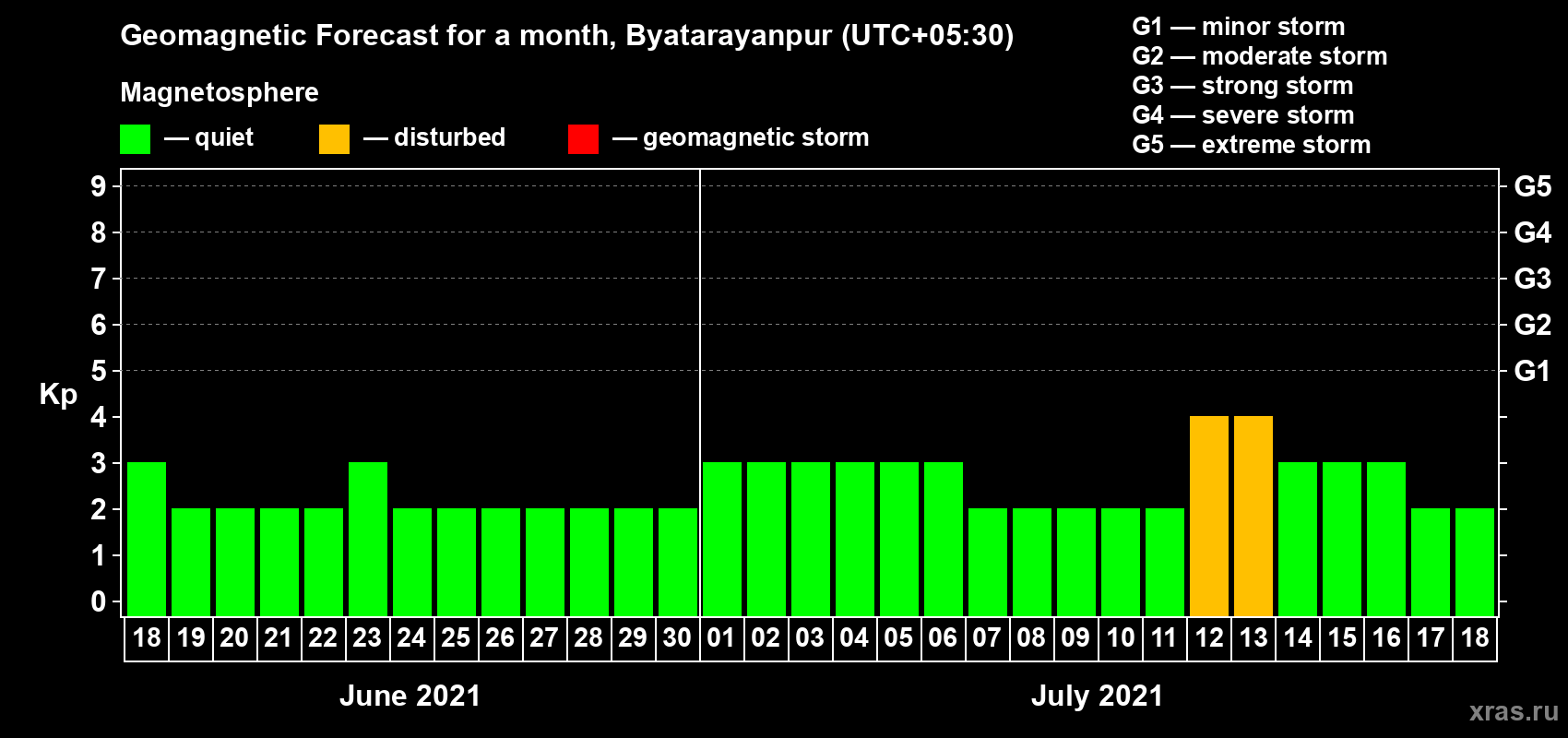1568x738 pixels.
Task: Click the G4 label on right axis
Action: [1533, 232]
